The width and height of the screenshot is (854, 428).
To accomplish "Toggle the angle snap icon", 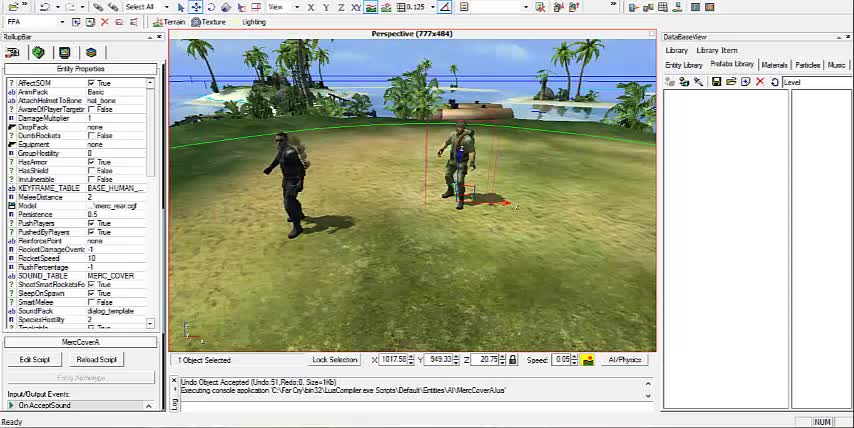I will click(445, 7).
